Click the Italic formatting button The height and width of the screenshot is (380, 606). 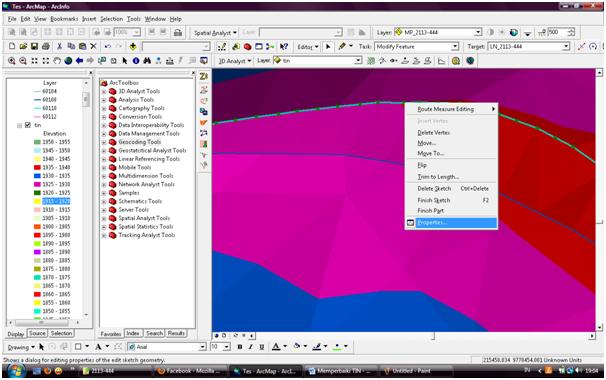250,347
